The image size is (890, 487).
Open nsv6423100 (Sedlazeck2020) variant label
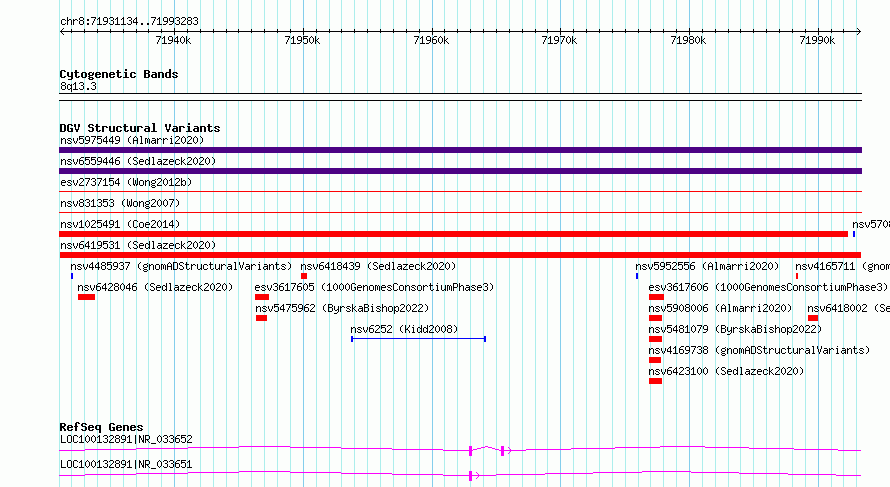pyautogui.click(x=726, y=371)
